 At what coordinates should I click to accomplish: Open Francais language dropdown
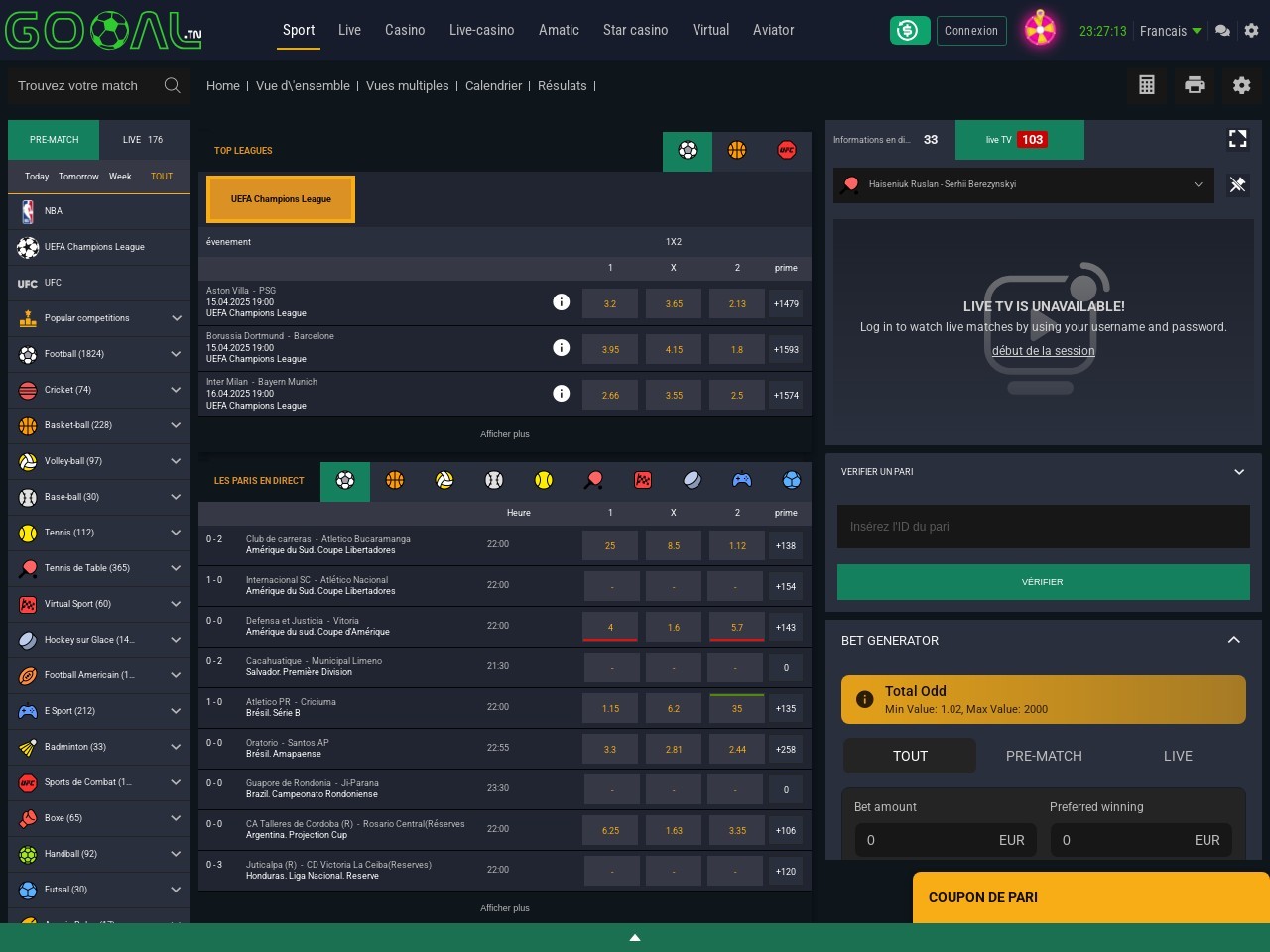click(x=1171, y=31)
